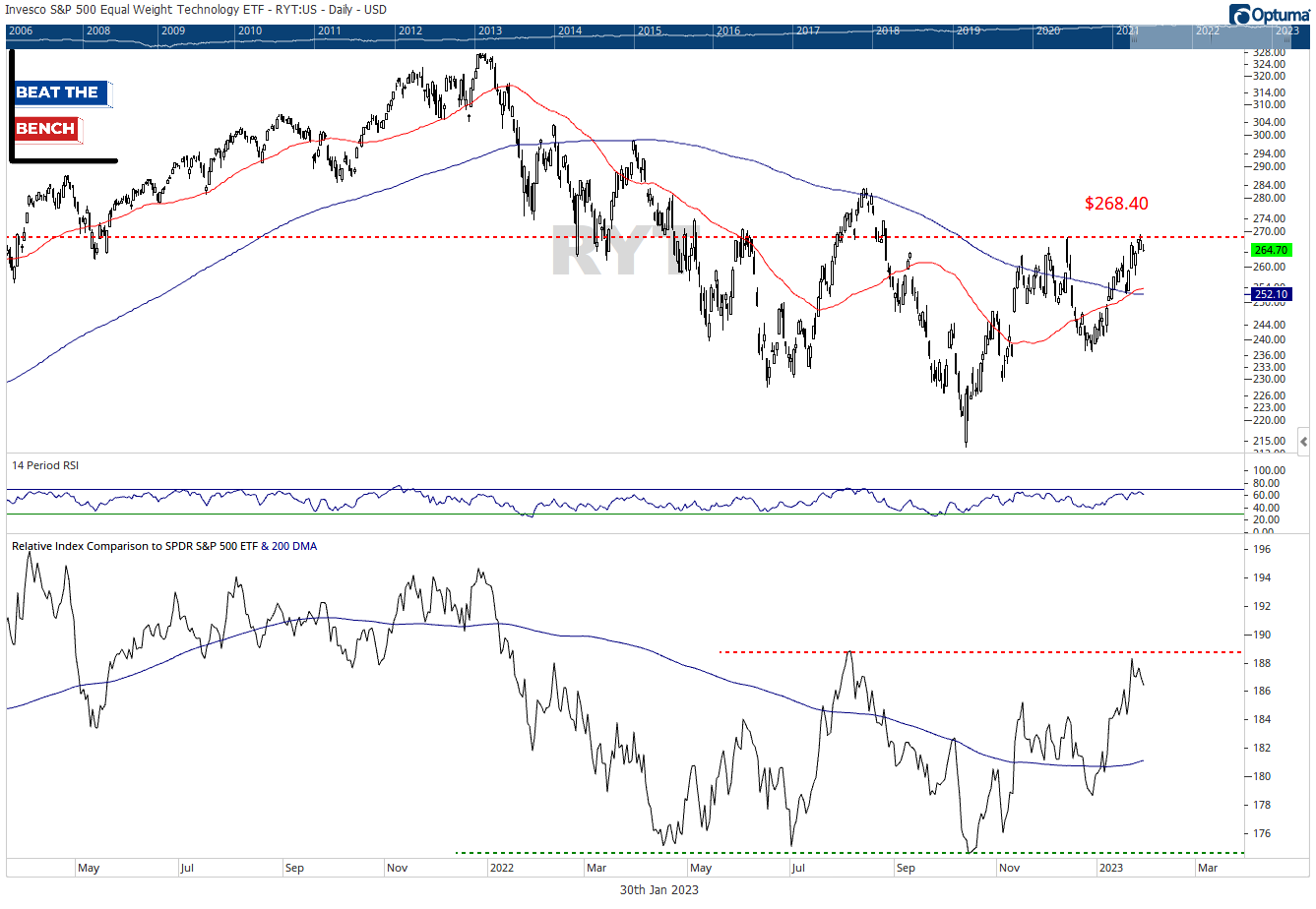Click the '2022' label on the bottom date axis

tap(502, 868)
